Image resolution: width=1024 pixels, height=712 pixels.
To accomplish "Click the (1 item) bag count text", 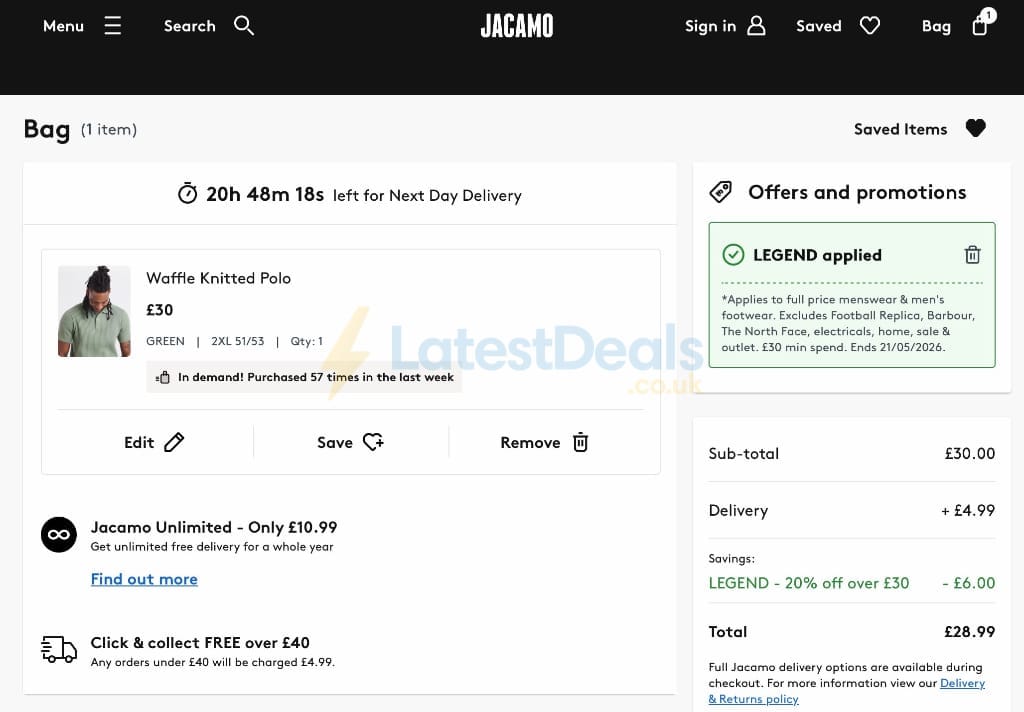I will [109, 129].
